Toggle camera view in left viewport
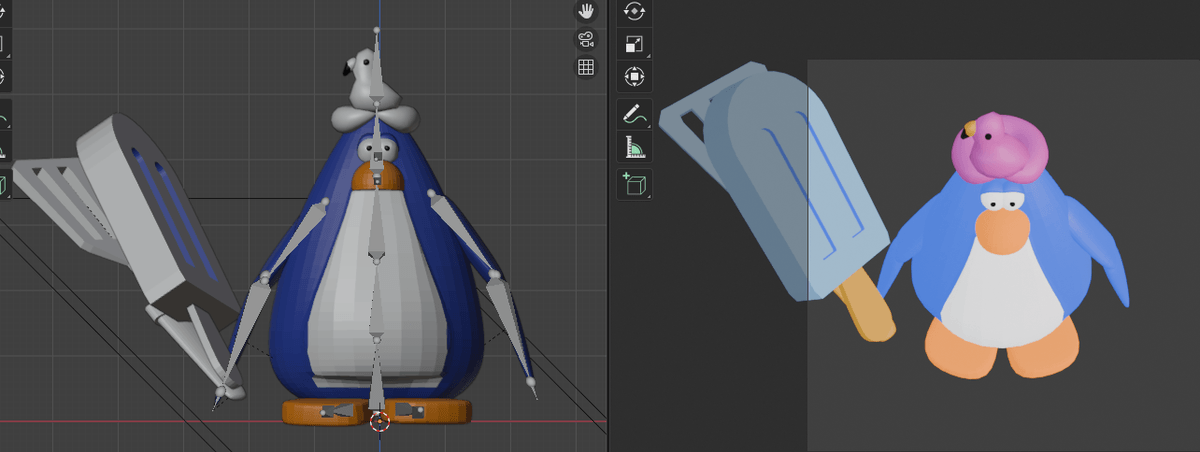 586,40
